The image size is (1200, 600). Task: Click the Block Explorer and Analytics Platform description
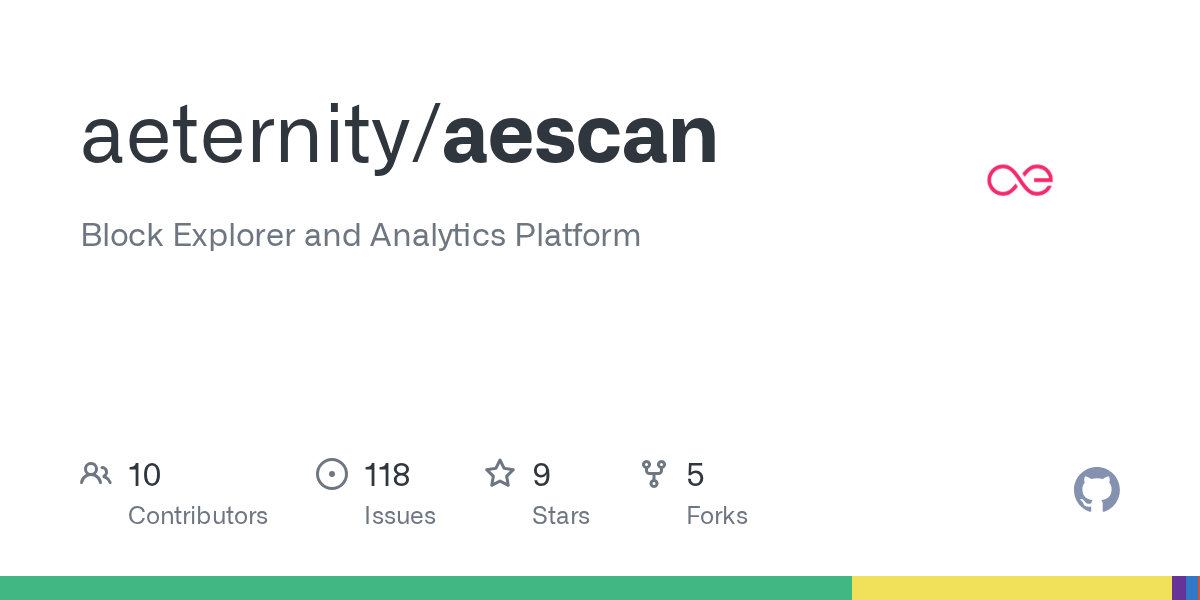point(360,236)
